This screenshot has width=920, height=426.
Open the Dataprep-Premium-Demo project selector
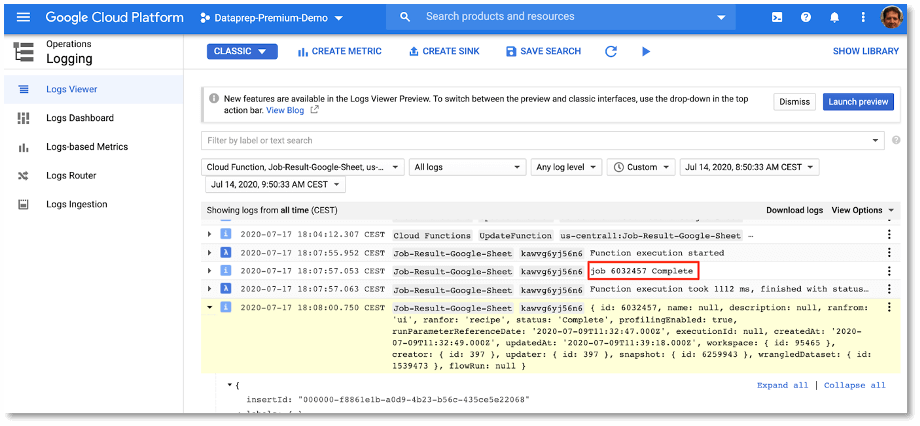(272, 18)
